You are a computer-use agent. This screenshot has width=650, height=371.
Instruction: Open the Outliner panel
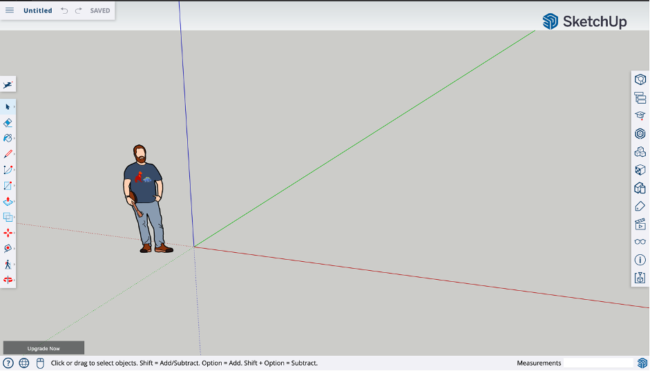click(640, 98)
